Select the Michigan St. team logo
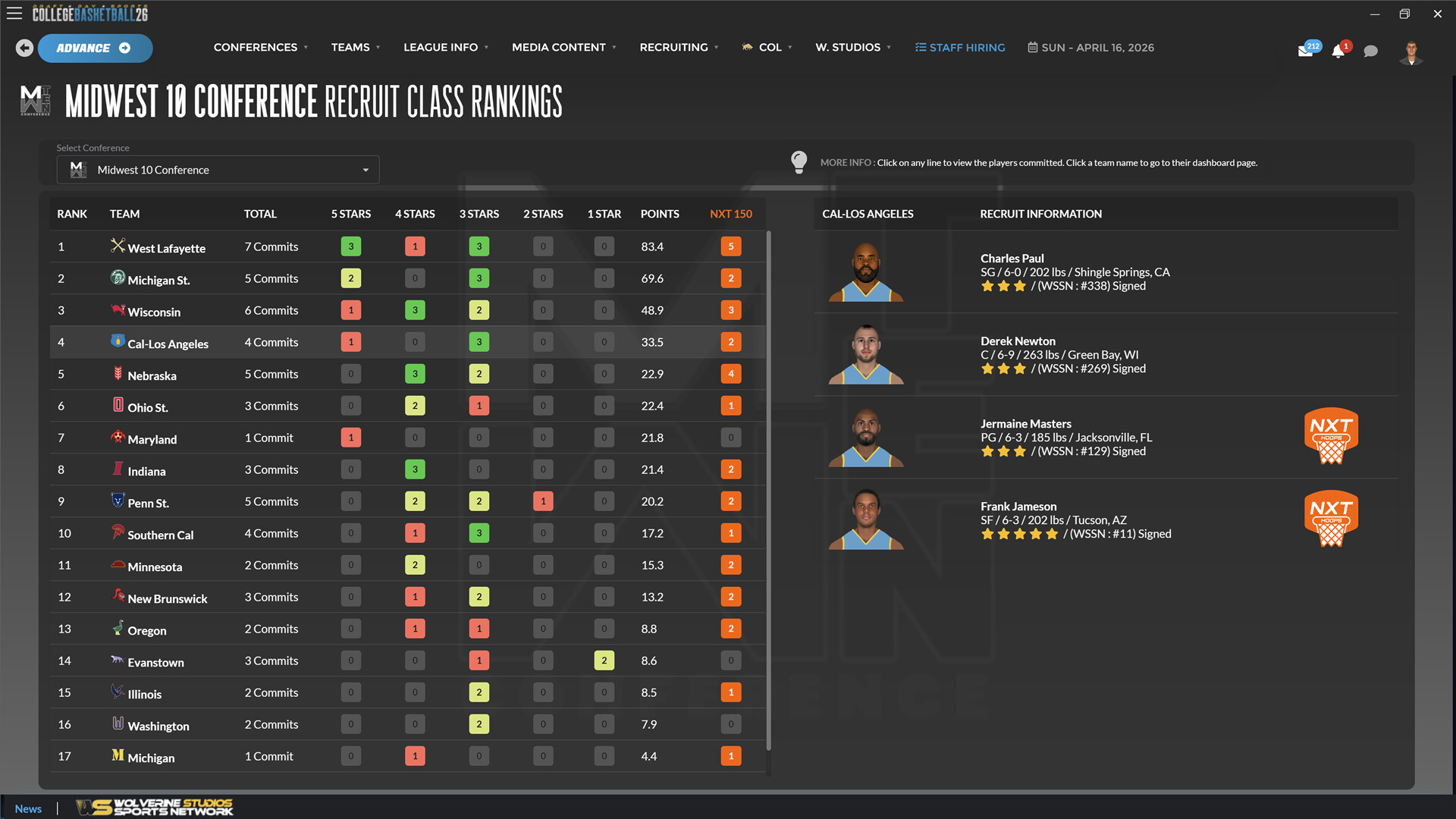The width and height of the screenshot is (1456, 819). click(x=116, y=278)
